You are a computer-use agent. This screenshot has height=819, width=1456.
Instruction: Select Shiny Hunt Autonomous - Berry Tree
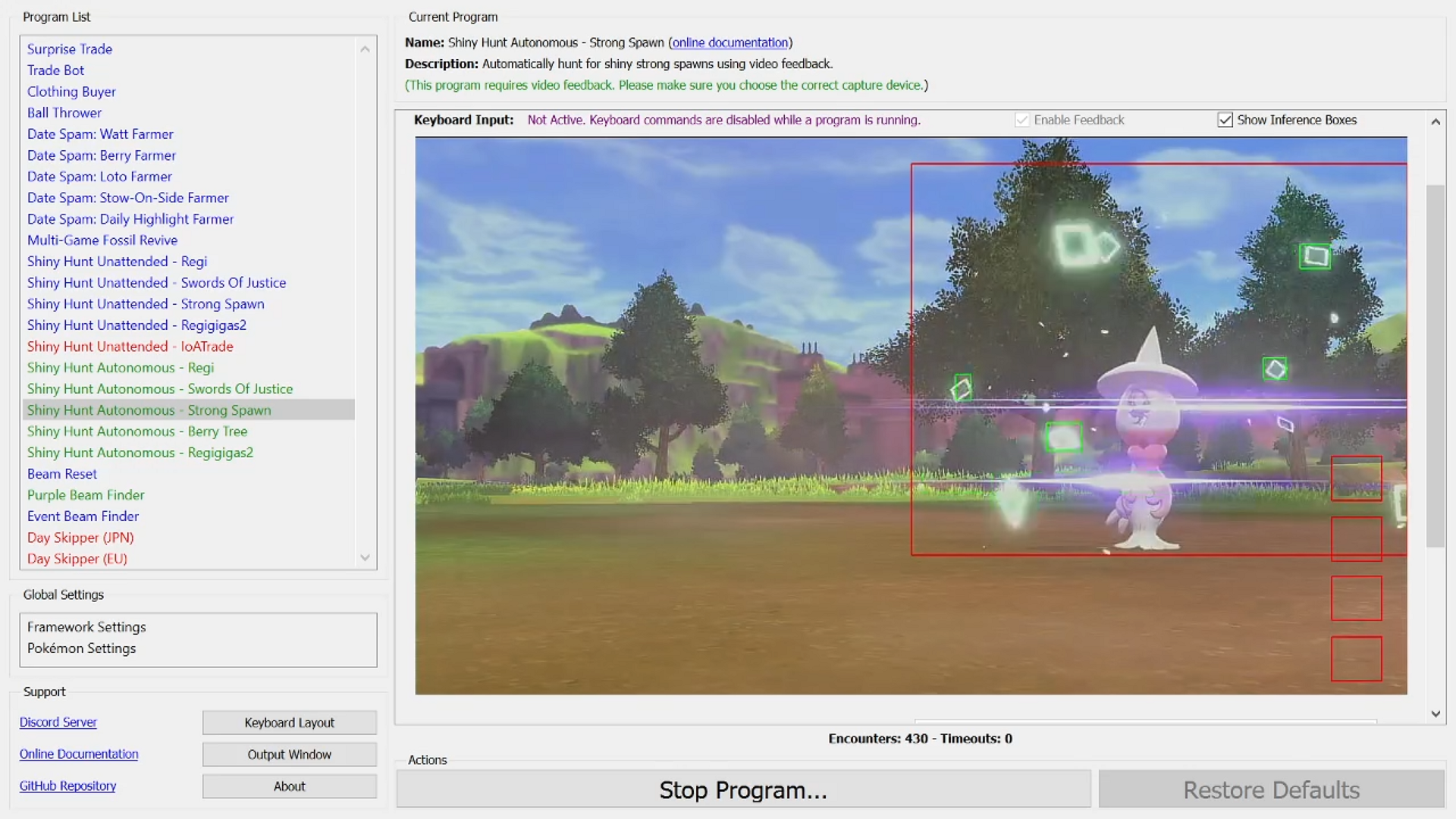pos(137,431)
